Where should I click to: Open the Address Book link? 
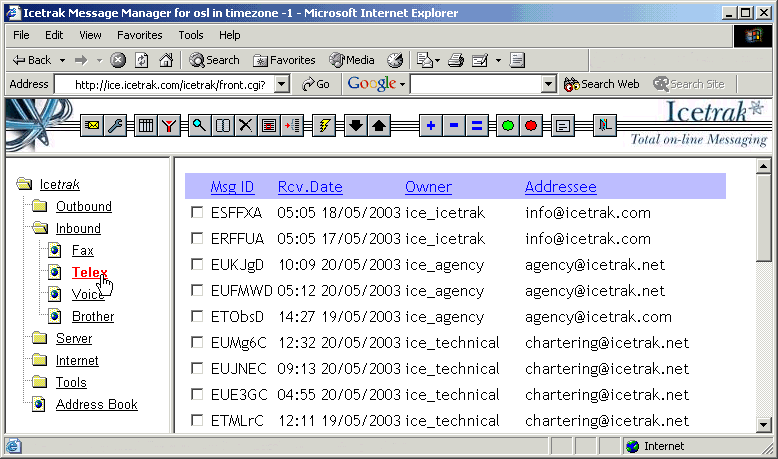point(97,404)
